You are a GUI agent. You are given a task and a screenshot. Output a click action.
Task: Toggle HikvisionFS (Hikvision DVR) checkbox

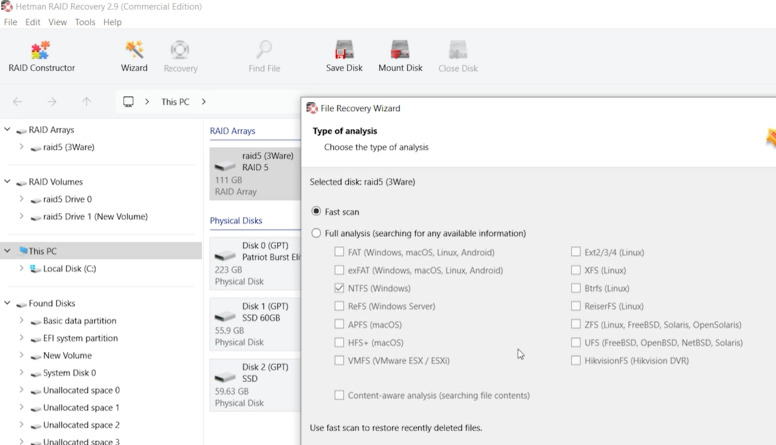pyautogui.click(x=576, y=360)
